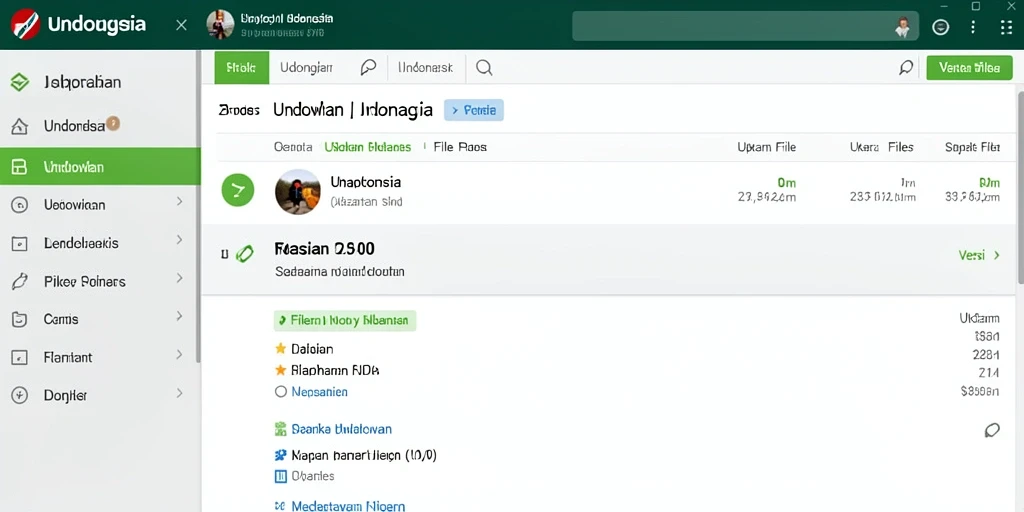Click the main content vertical scrollbar
Image resolution: width=1024 pixels, height=512 pixels.
1019,187
